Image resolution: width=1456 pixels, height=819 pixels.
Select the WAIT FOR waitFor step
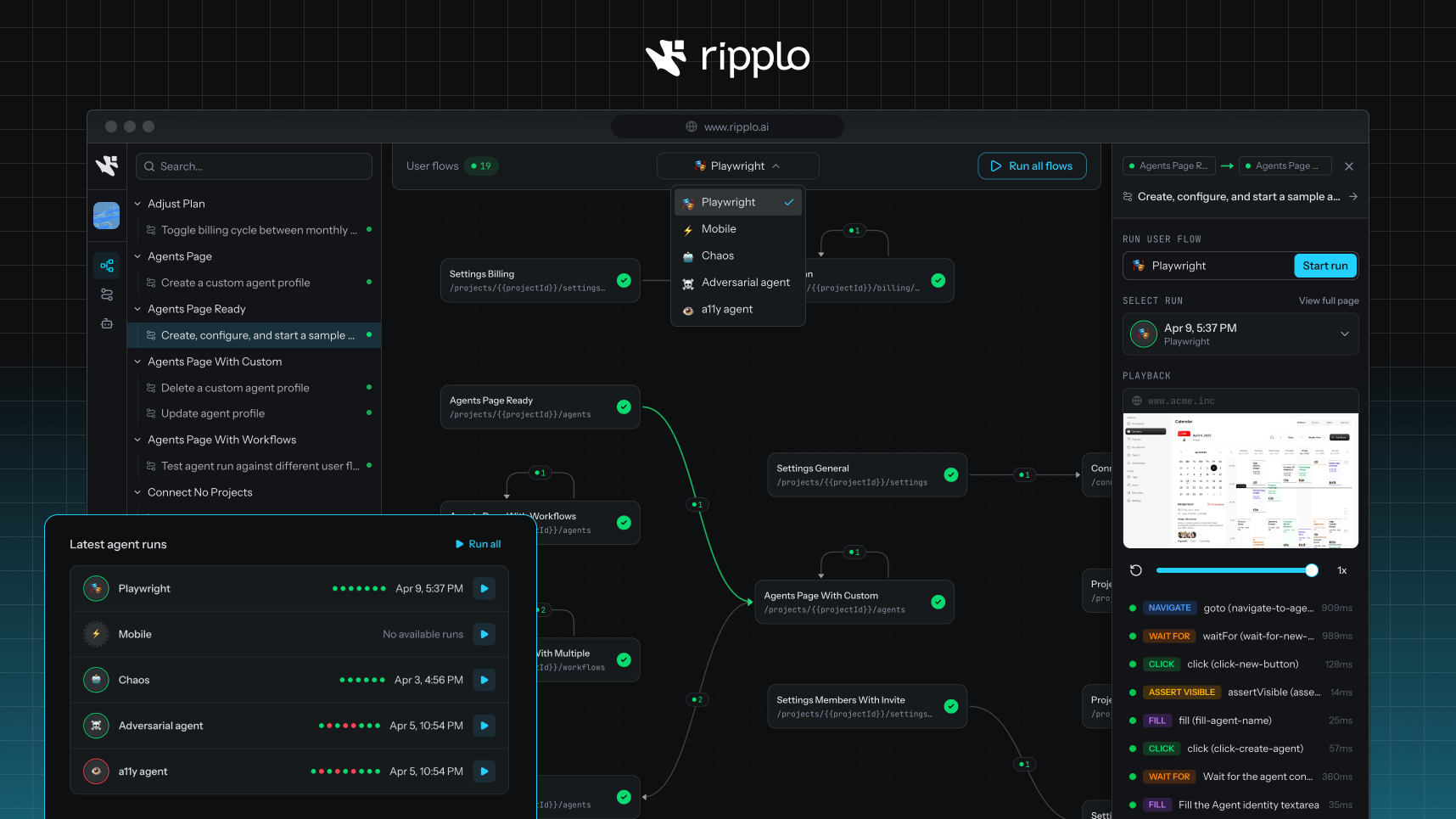(x=1240, y=636)
